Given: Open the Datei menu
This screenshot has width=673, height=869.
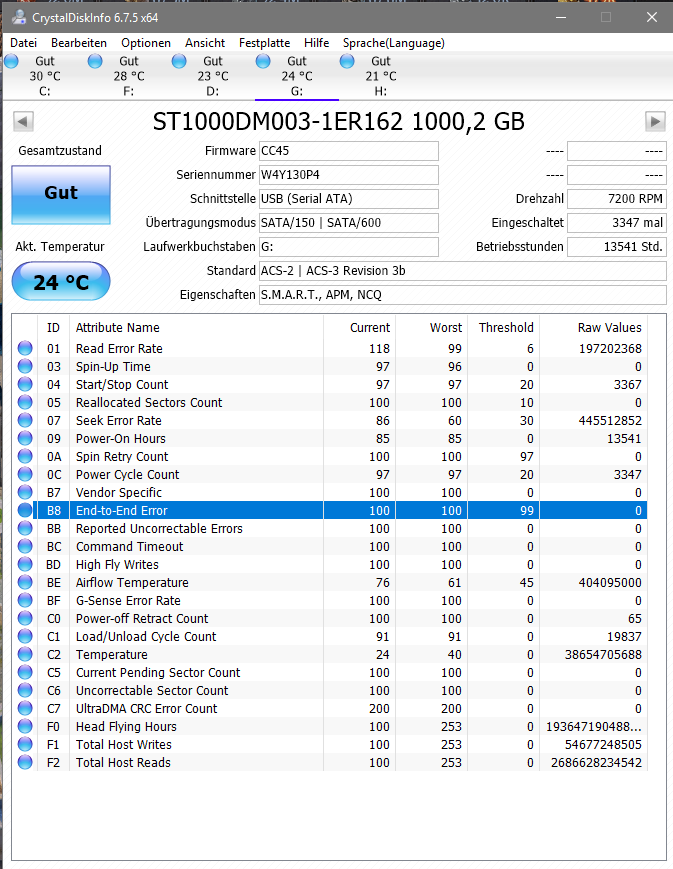Looking at the screenshot, I should point(23,43).
